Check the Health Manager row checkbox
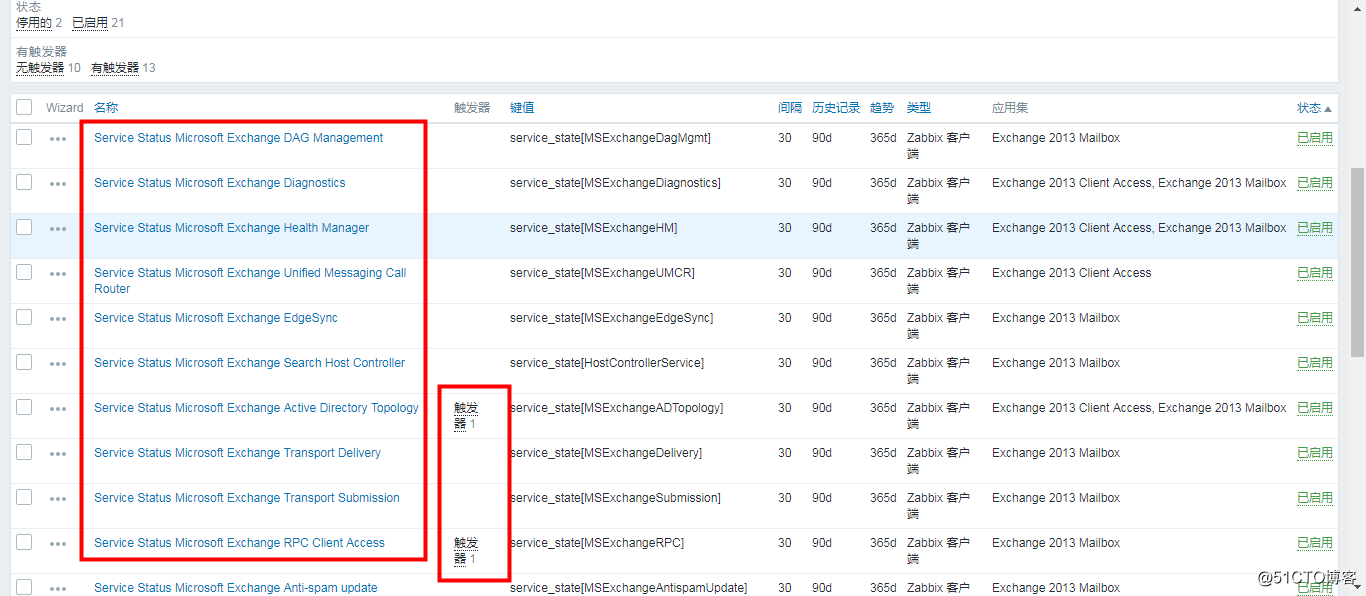Screen dimensions: 1366x596 point(24,227)
